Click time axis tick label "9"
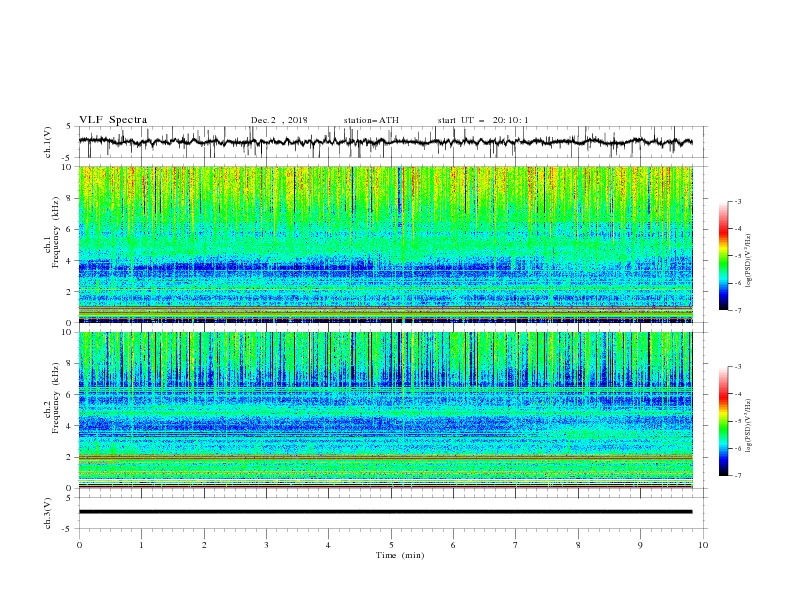The width and height of the screenshot is (792, 612). [x=640, y=545]
